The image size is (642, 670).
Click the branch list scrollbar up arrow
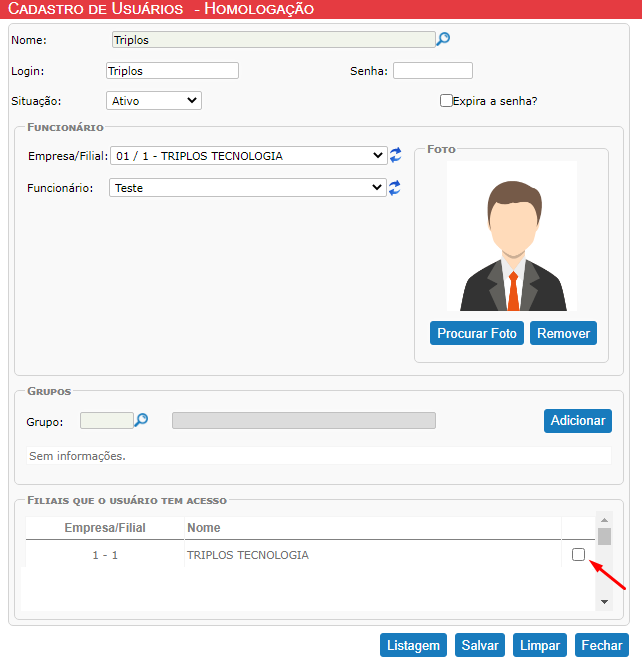pos(604,520)
